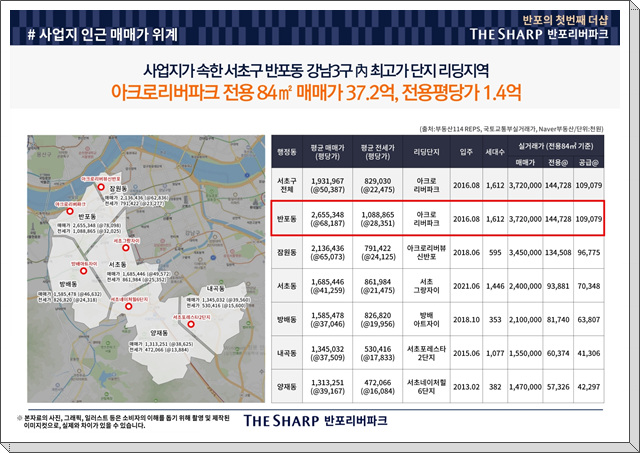The image size is (640, 453).
Task: Click the 1,446 households cell
Action: pyautogui.click(x=495, y=286)
